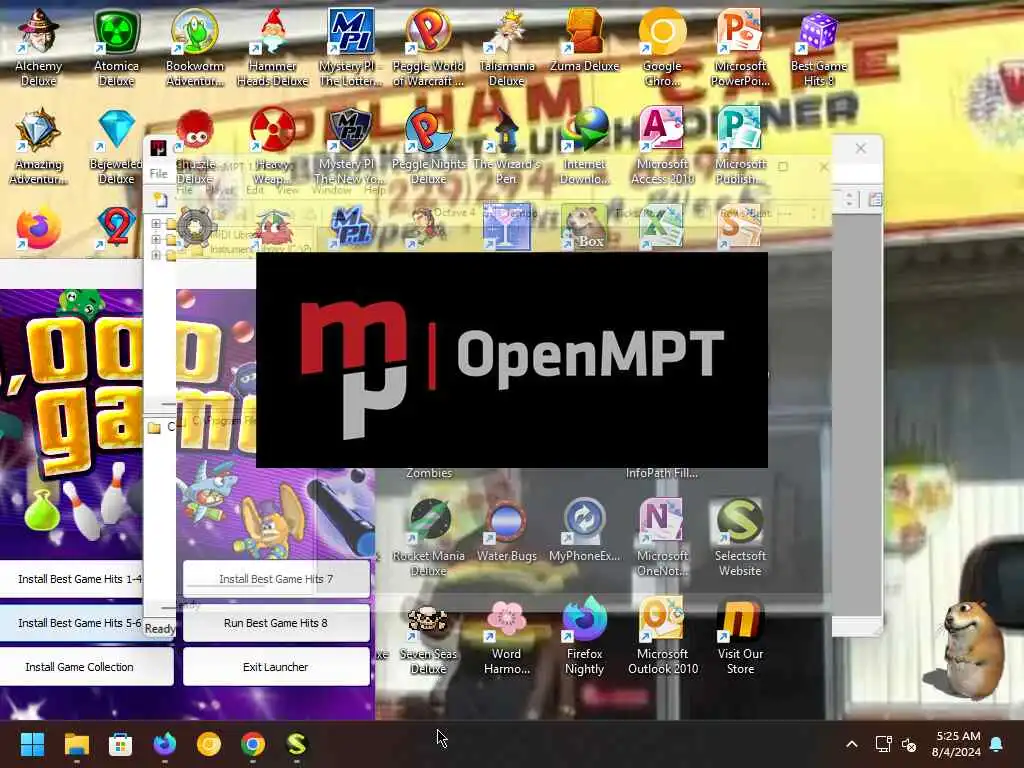Open the Excel desktop shortcut icon
Viewport: 1024px width, 768px height.
661,226
